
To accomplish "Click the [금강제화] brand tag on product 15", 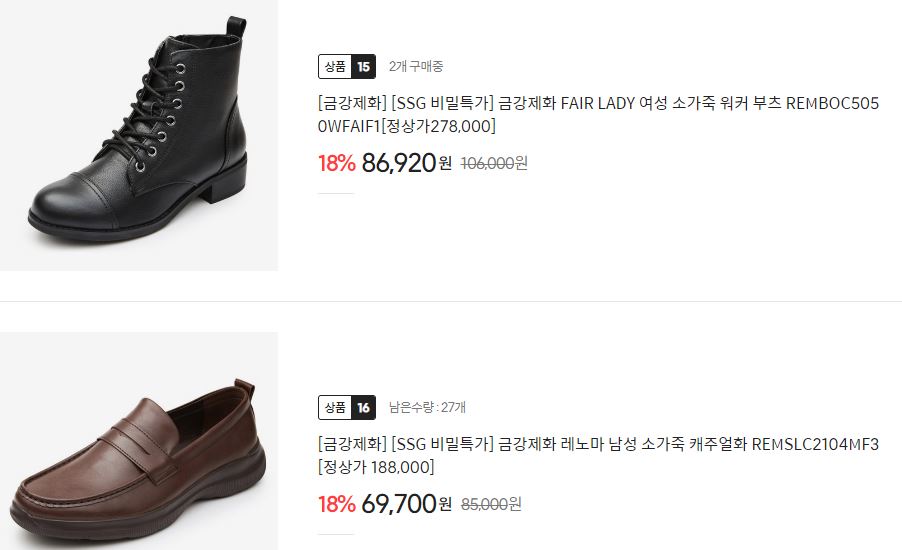I will pos(352,104).
